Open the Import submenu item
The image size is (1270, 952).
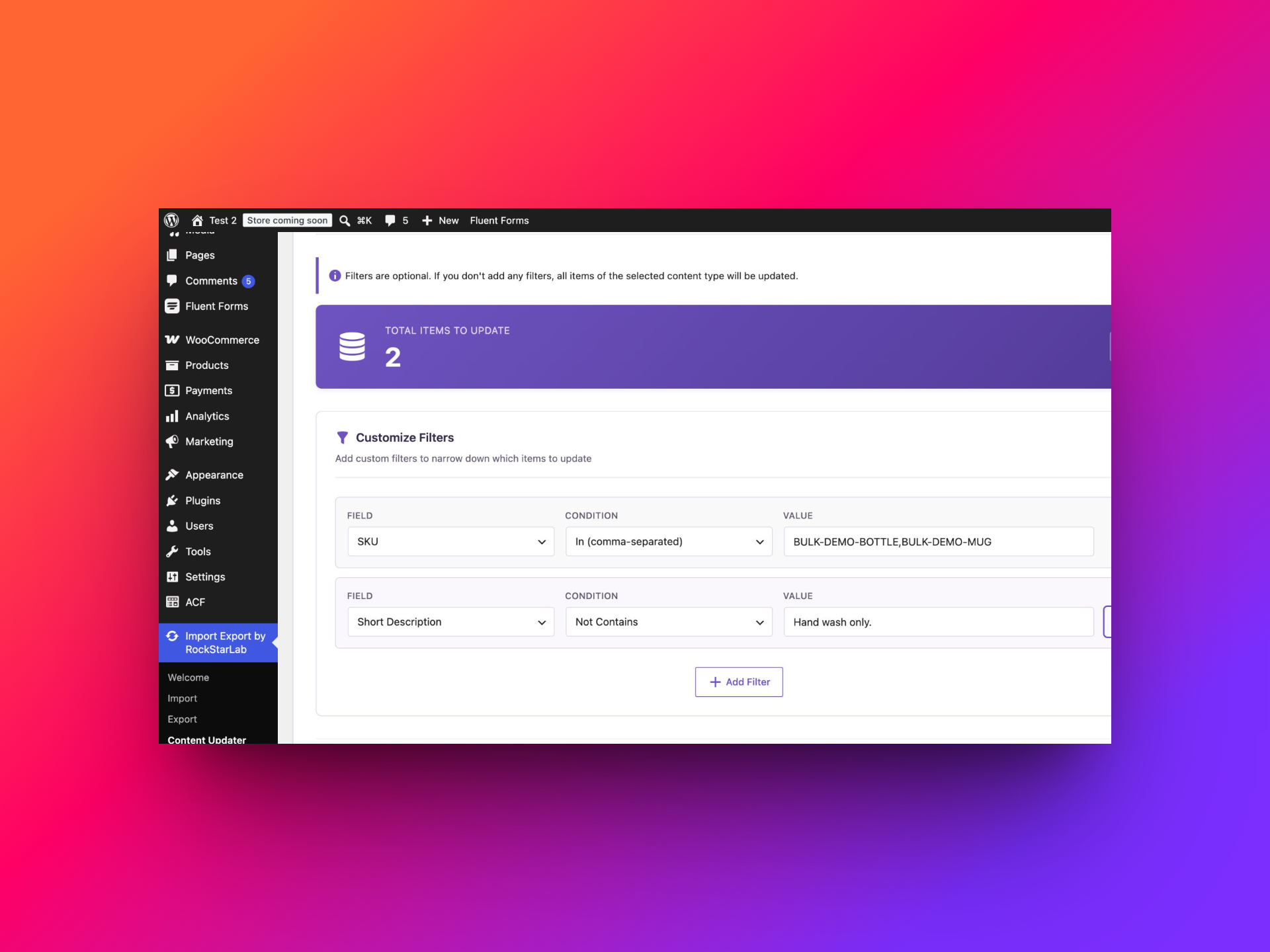click(182, 698)
